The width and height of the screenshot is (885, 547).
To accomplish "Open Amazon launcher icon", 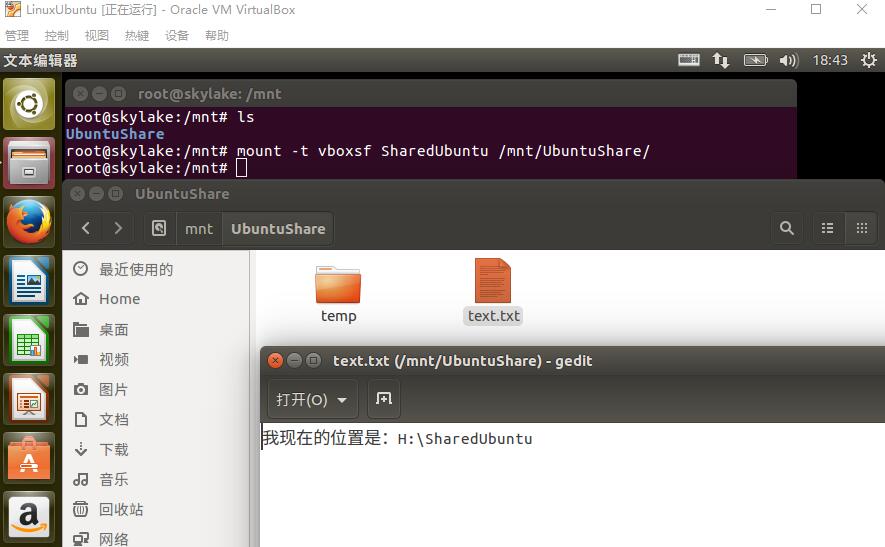I will [29, 517].
